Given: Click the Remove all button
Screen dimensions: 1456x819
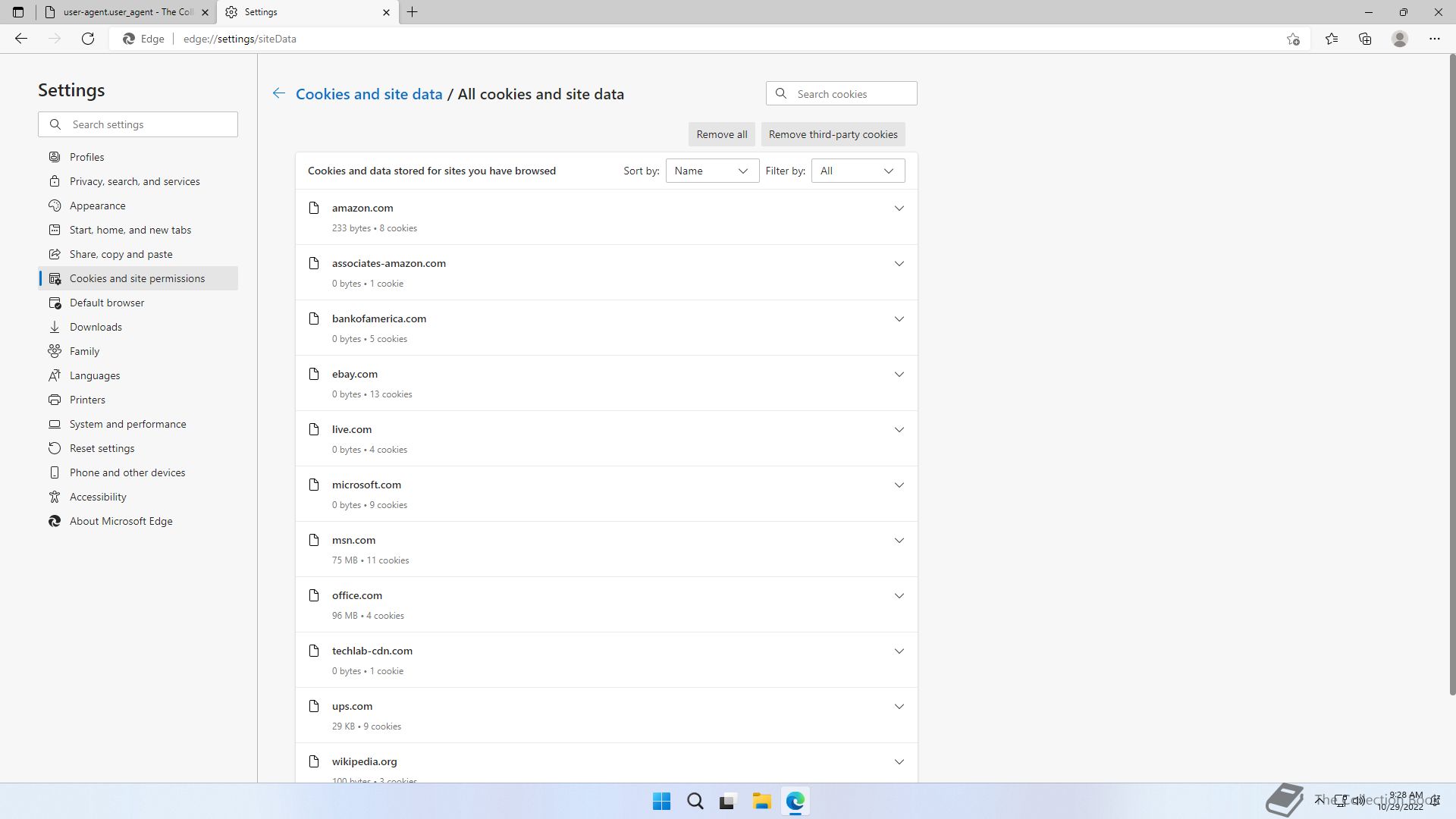Looking at the screenshot, I should 721,134.
